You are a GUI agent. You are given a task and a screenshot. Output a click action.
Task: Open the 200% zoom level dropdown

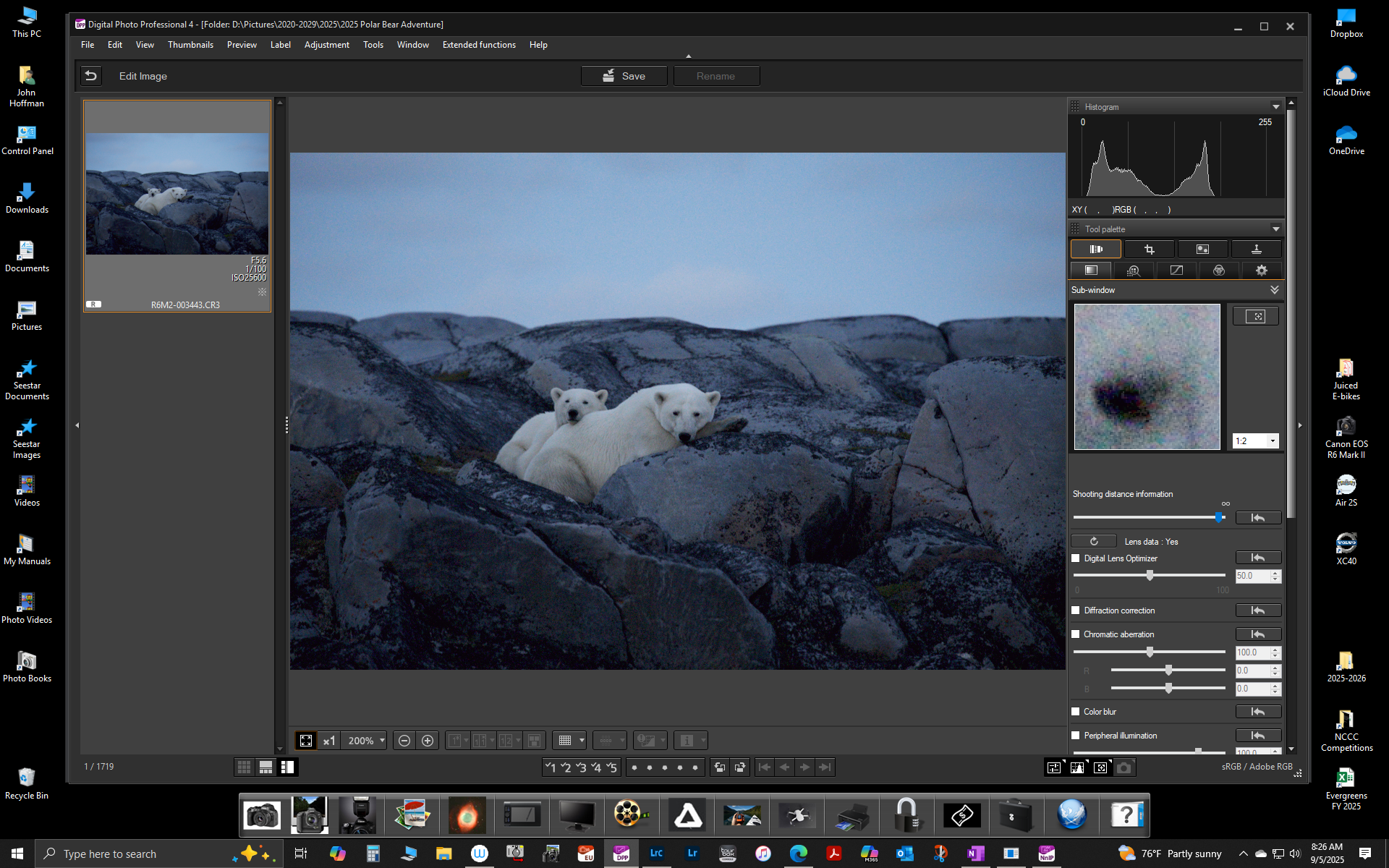[382, 740]
